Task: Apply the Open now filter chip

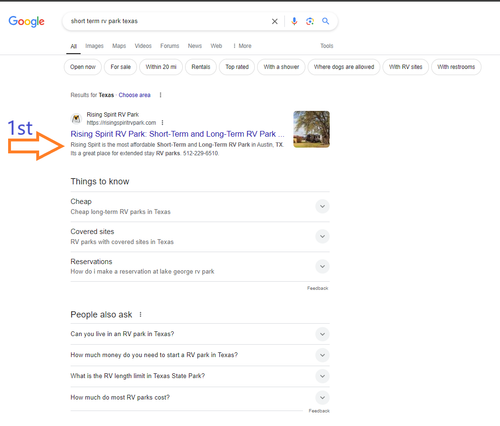Action: (x=83, y=67)
